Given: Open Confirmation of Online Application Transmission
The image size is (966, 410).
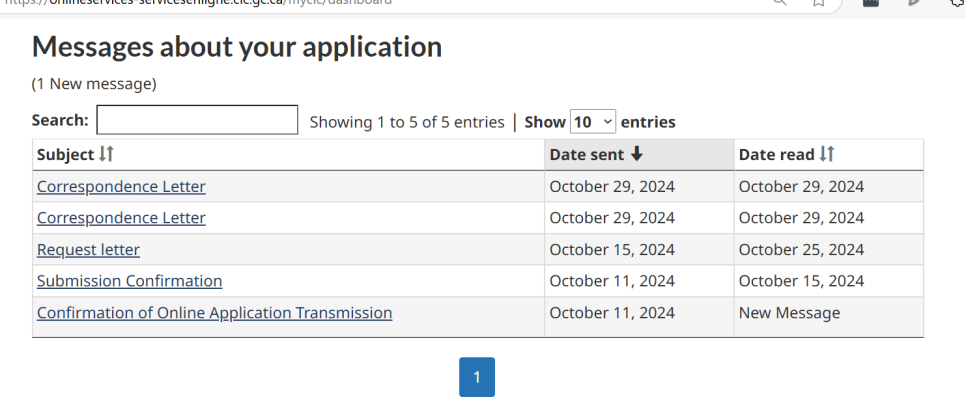Looking at the screenshot, I should [x=214, y=313].
